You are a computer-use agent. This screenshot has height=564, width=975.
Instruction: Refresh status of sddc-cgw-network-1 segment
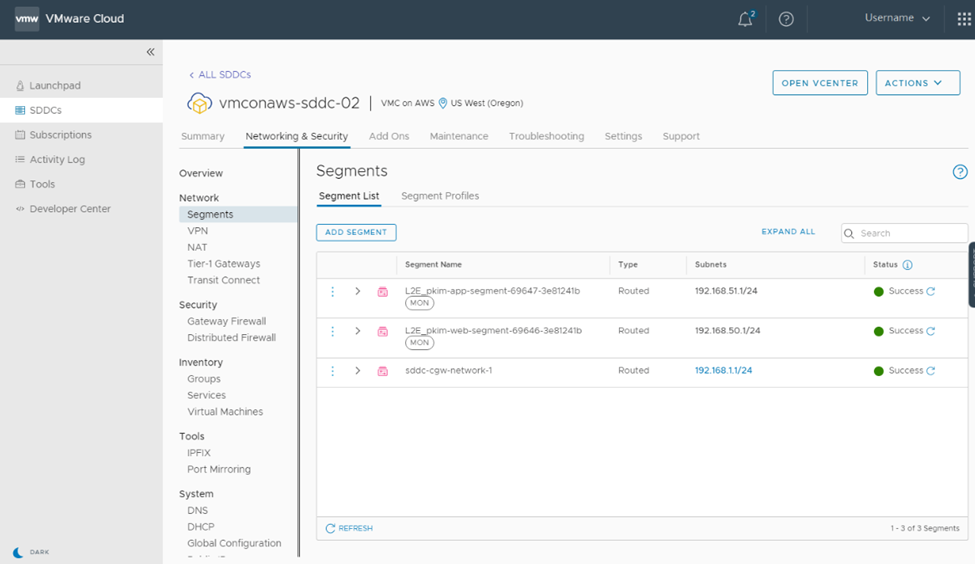click(x=931, y=371)
